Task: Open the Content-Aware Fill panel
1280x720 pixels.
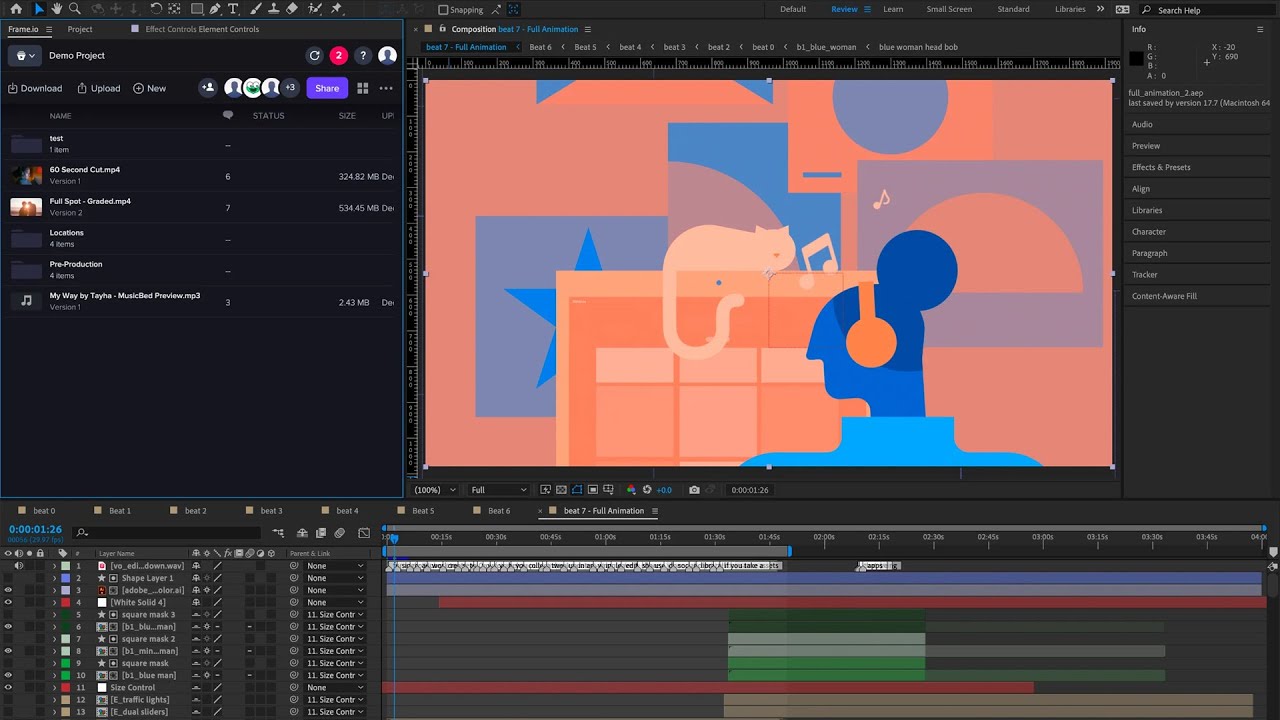Action: pos(1164,296)
